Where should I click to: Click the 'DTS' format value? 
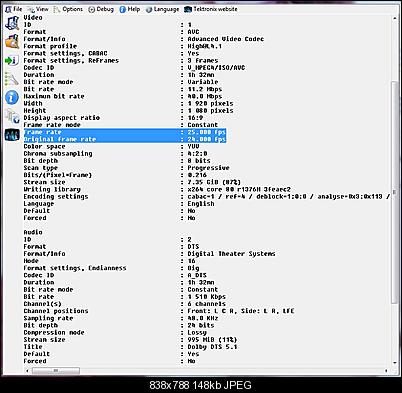point(193,247)
